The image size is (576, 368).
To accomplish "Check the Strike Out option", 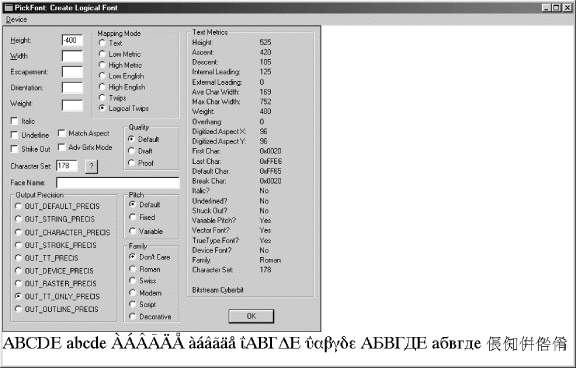I will coord(14,149).
